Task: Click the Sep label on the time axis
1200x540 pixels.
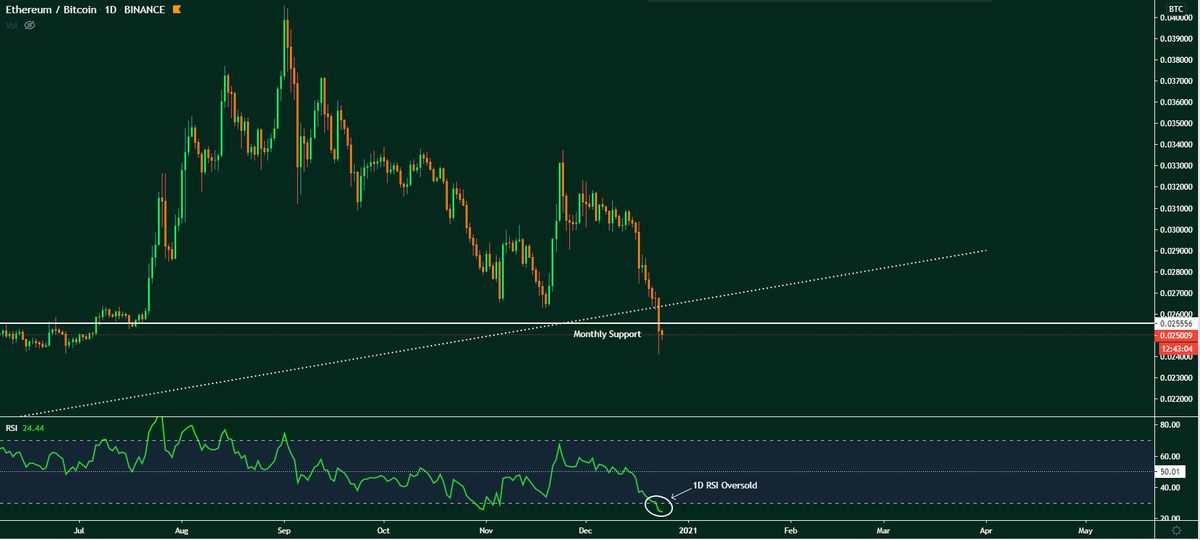Action: 283,530
